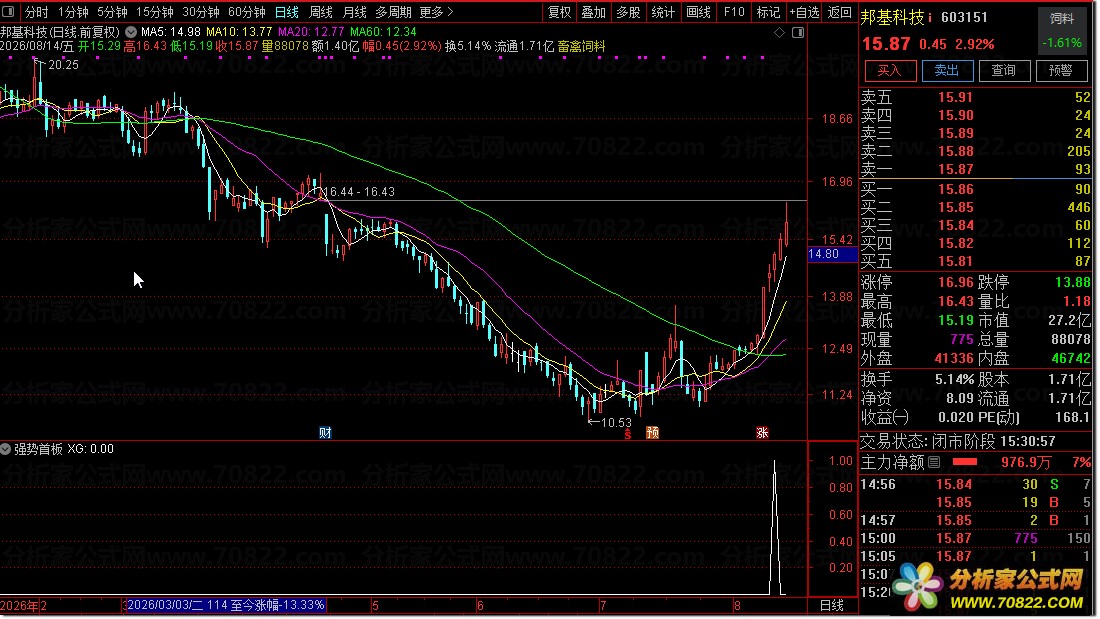1100x619 pixels.
Task: Add stock with +自选 button
Action: click(x=804, y=12)
